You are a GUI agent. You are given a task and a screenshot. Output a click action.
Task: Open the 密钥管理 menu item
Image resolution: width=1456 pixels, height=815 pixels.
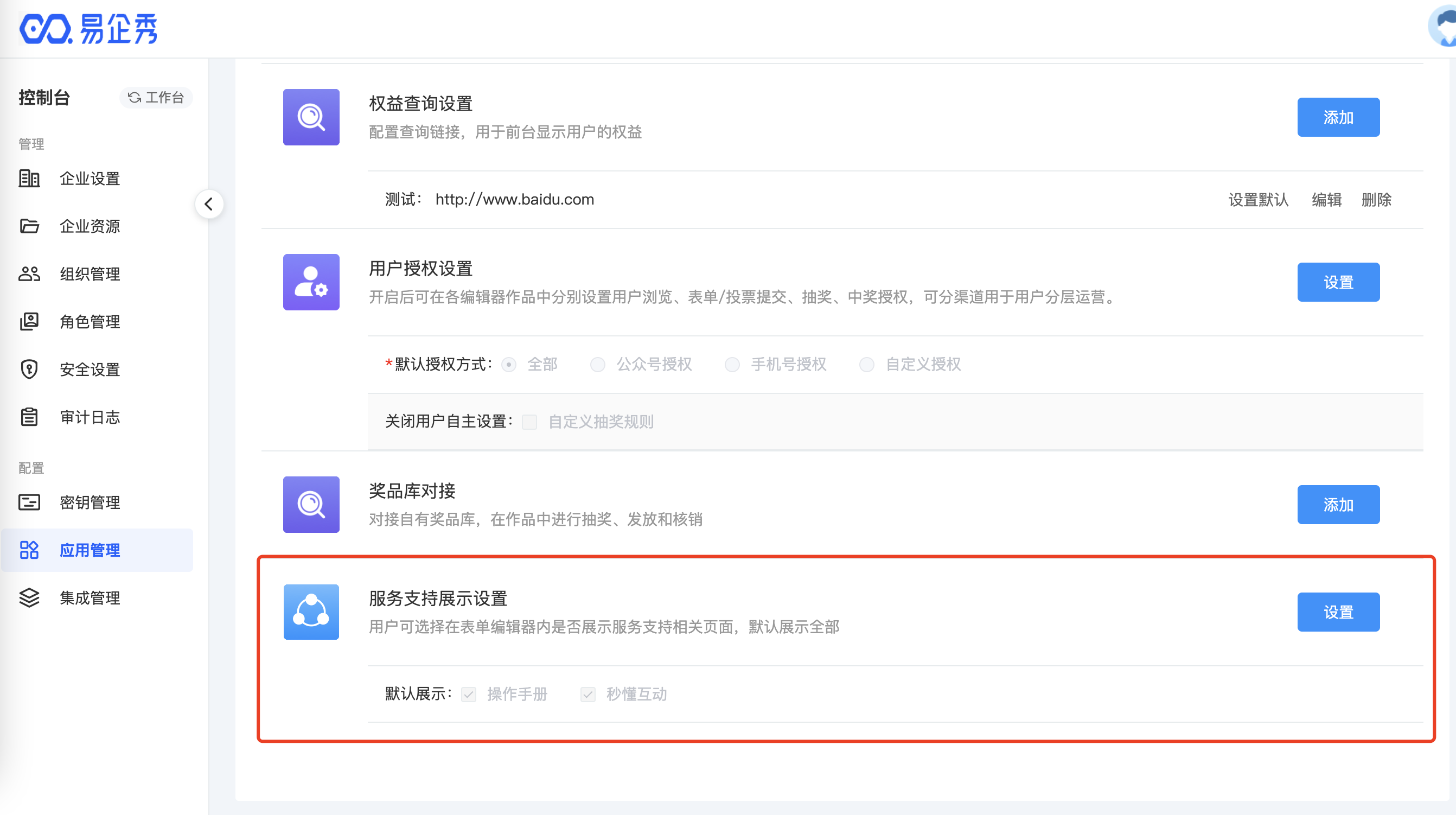[x=97, y=502]
